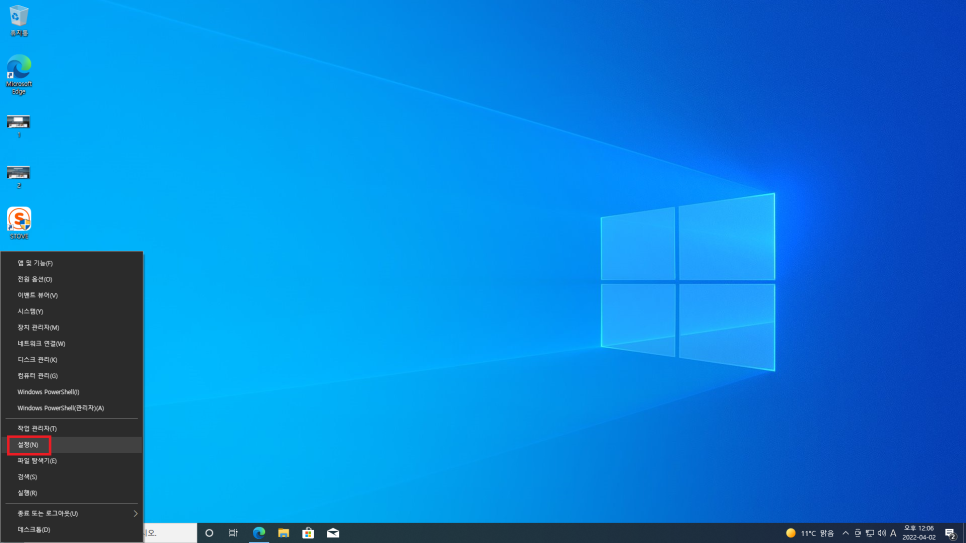Open the 앱 및 기능(F) menu entry
The image size is (966, 543).
pyautogui.click(x=71, y=263)
